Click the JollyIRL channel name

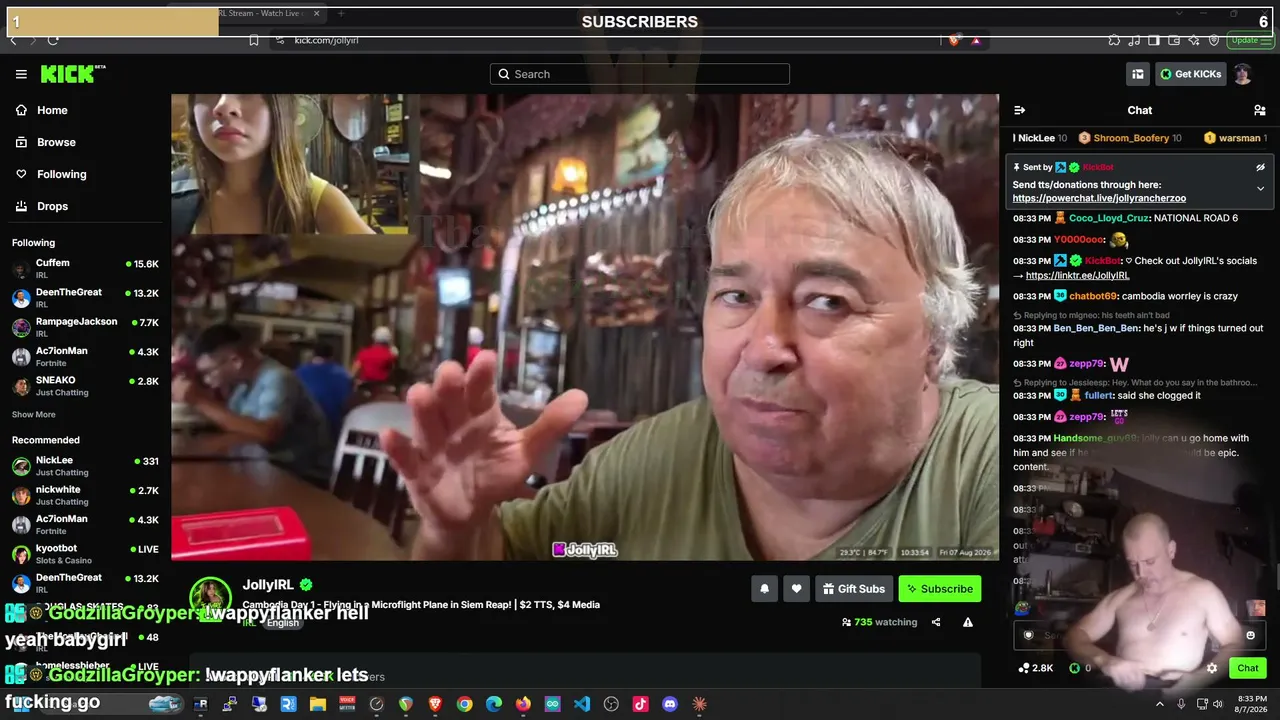[x=268, y=585]
